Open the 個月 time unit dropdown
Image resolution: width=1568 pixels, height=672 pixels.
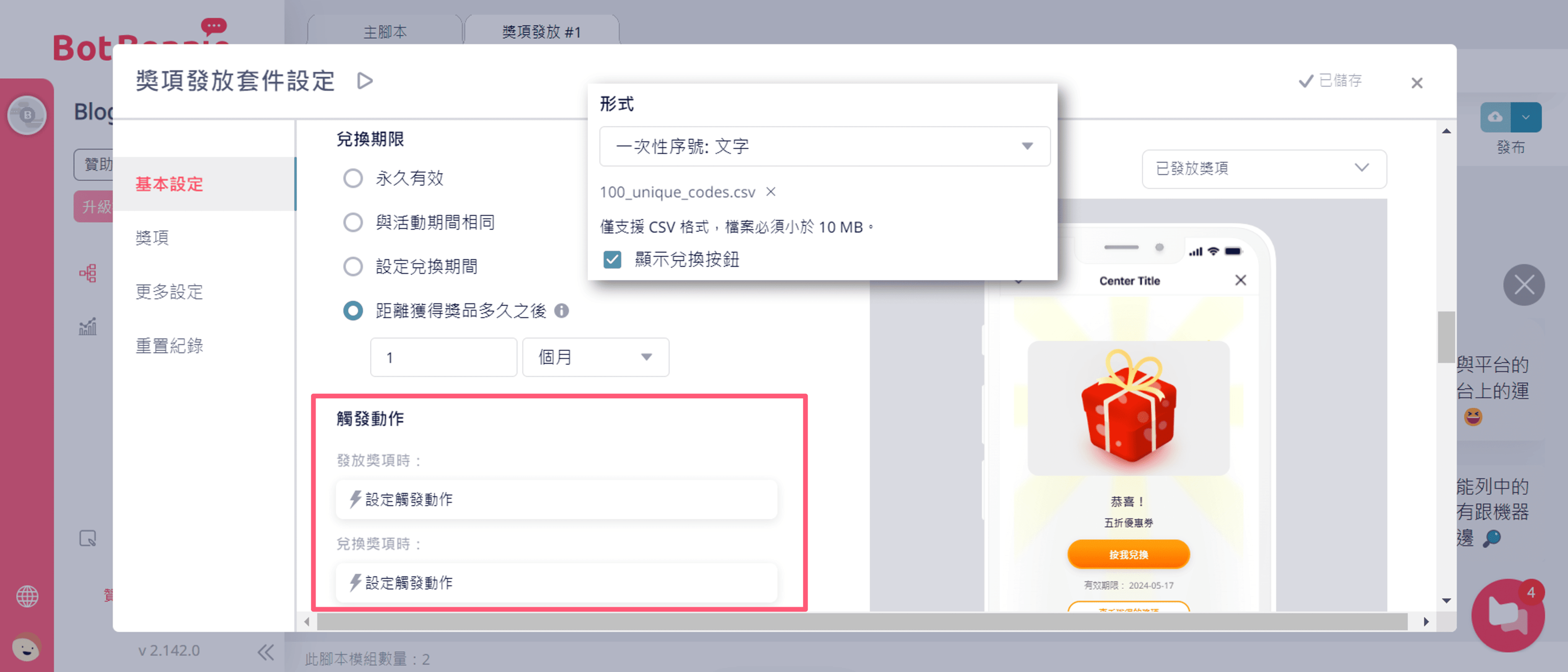click(x=595, y=357)
